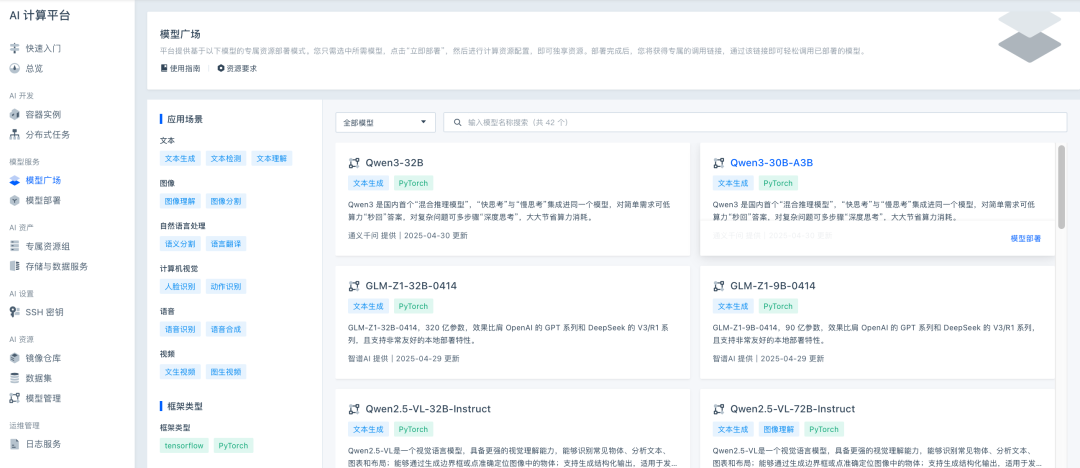Click the 快速入门 sidebar icon

14,48
